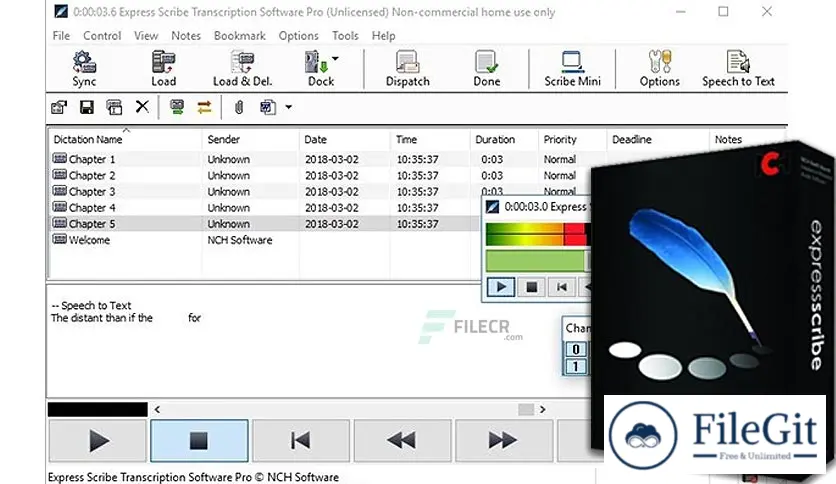Mark dictation Done with toolbar icon

(x=486, y=68)
